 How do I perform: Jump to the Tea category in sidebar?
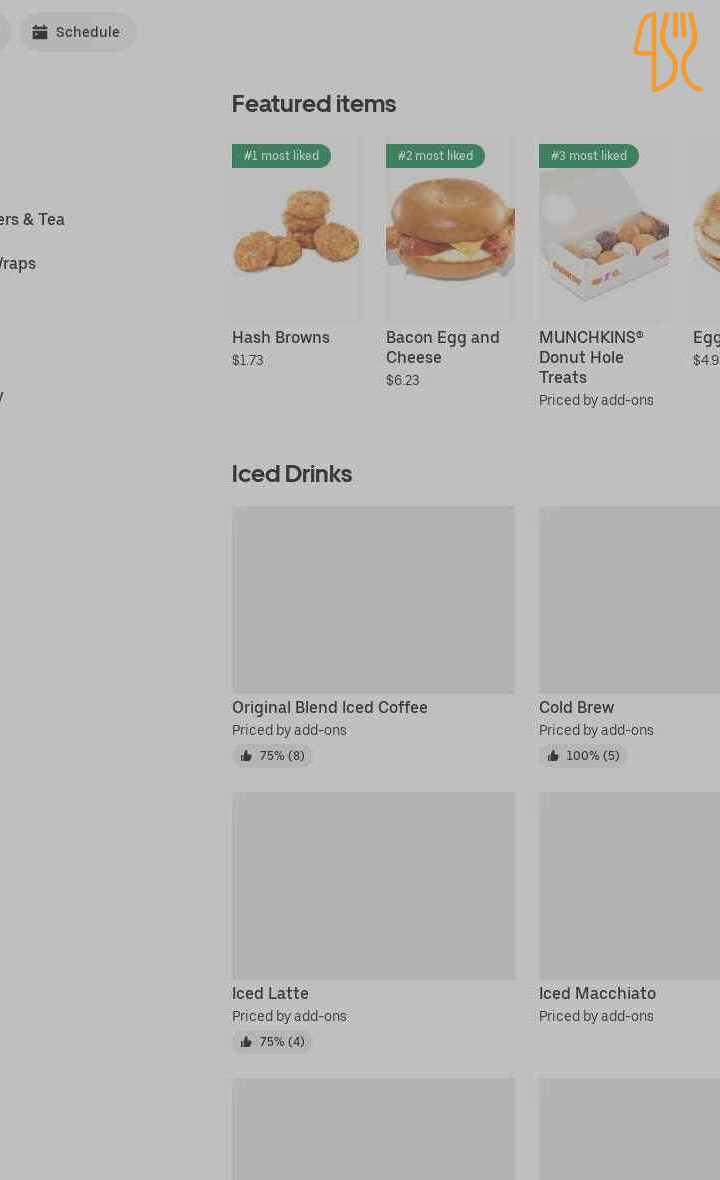click(x=32, y=219)
